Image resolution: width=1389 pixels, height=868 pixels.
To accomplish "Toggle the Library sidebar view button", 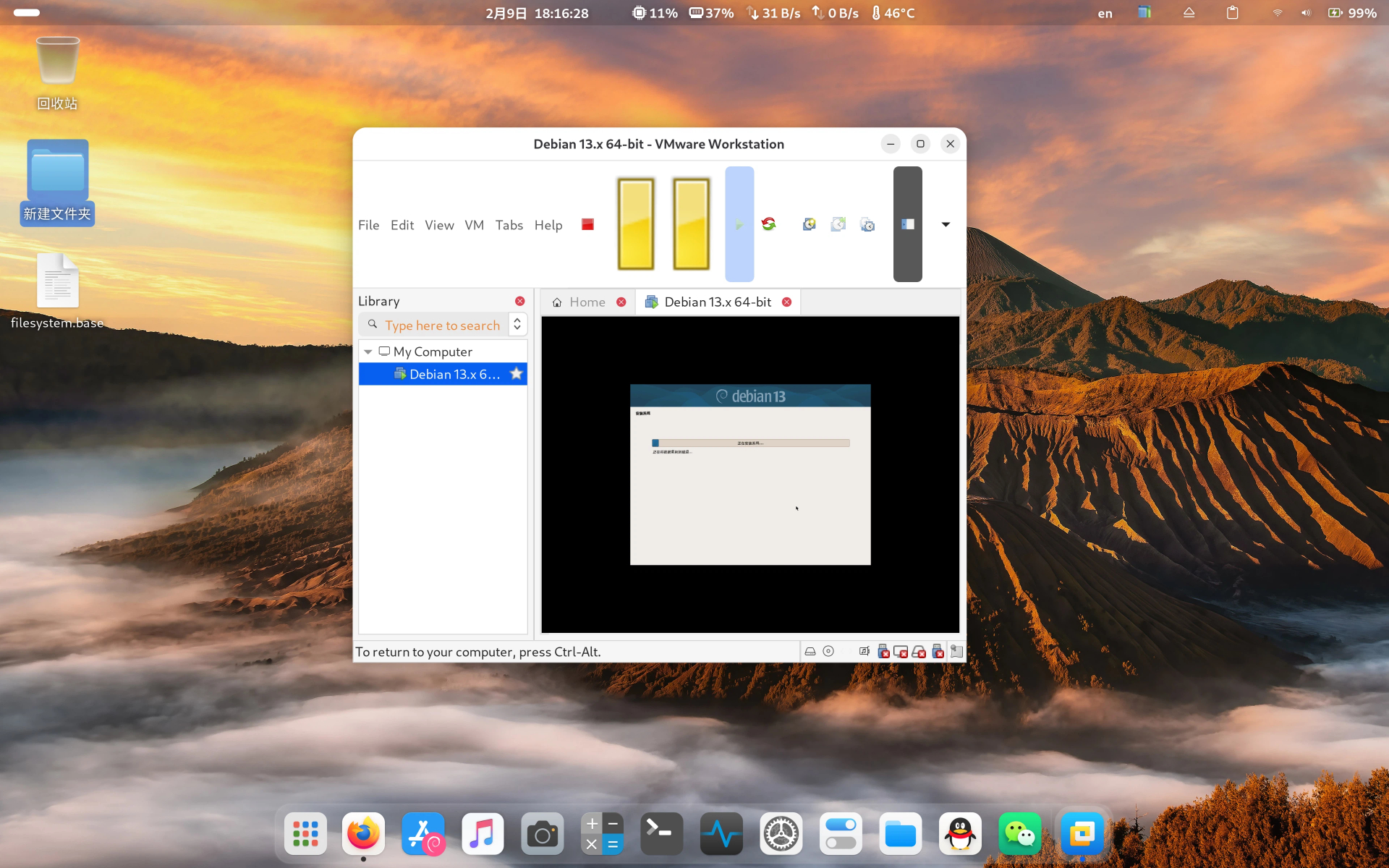I will pos(908,224).
